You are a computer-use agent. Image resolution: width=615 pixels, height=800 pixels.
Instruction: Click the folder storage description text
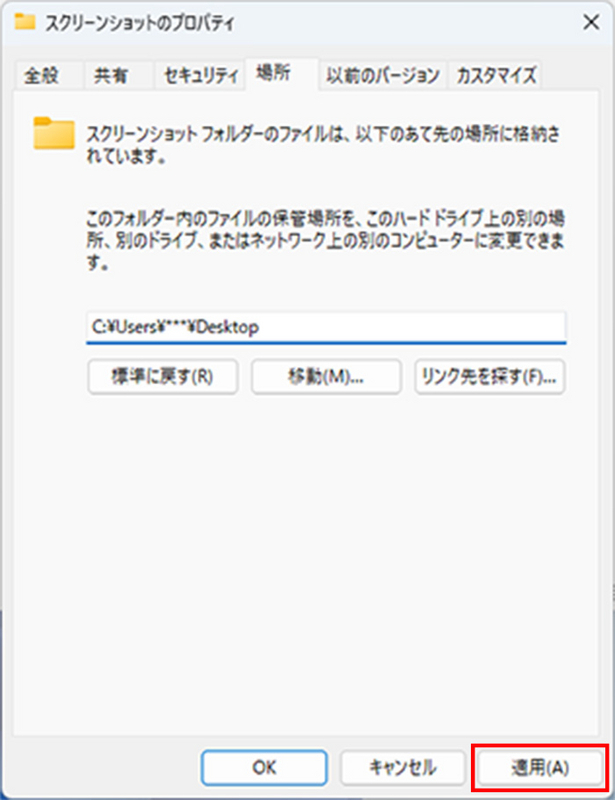point(323,145)
